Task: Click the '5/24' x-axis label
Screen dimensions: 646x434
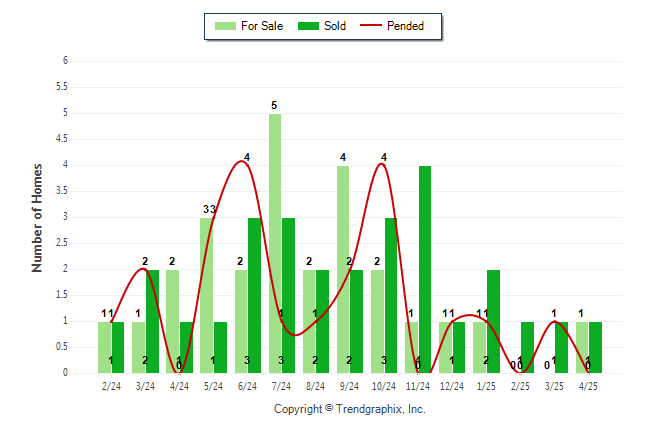Action: coord(213,386)
